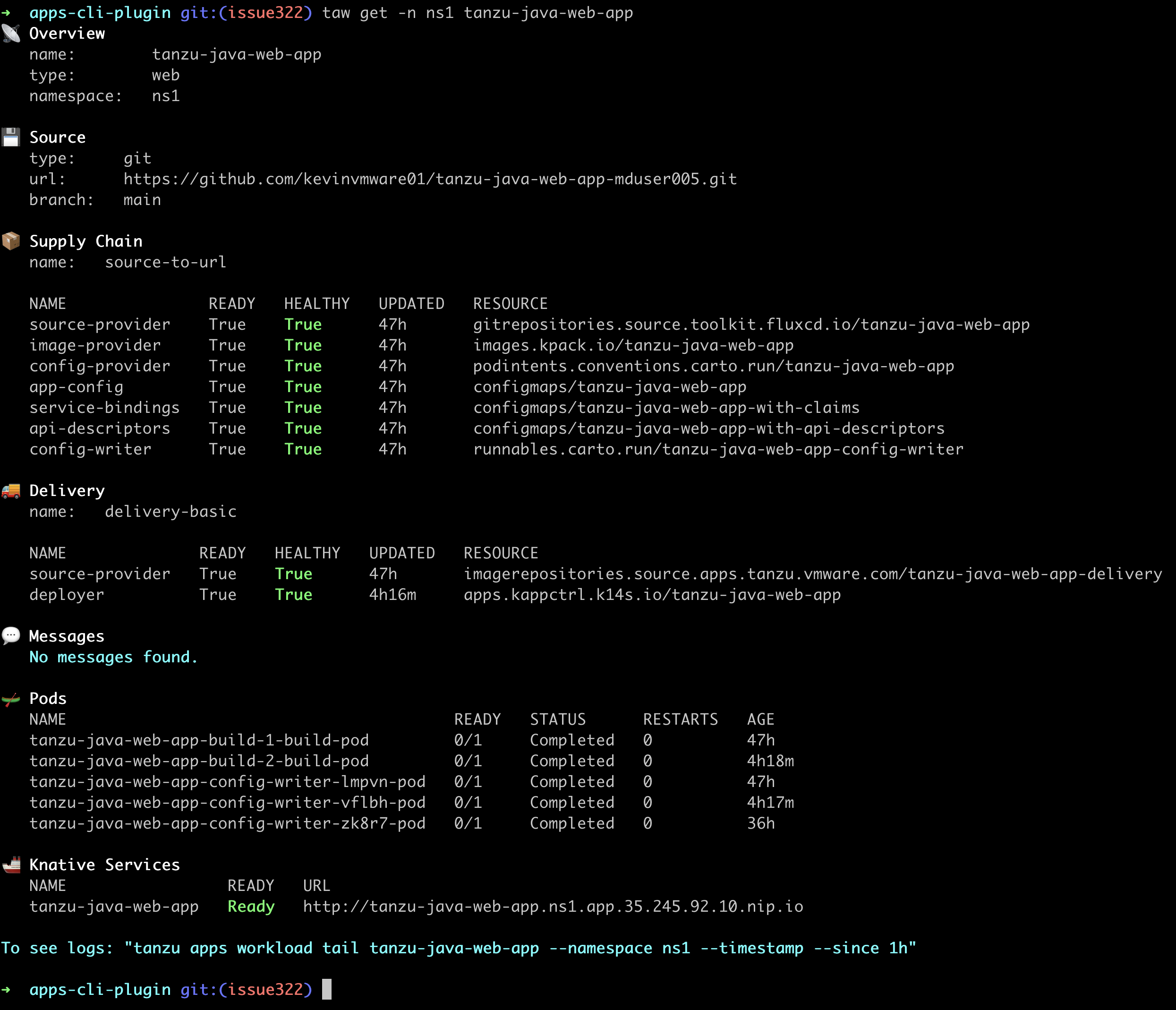Click the satellite icon next to Overview
Screen dimensions: 1176x1010
point(11,34)
